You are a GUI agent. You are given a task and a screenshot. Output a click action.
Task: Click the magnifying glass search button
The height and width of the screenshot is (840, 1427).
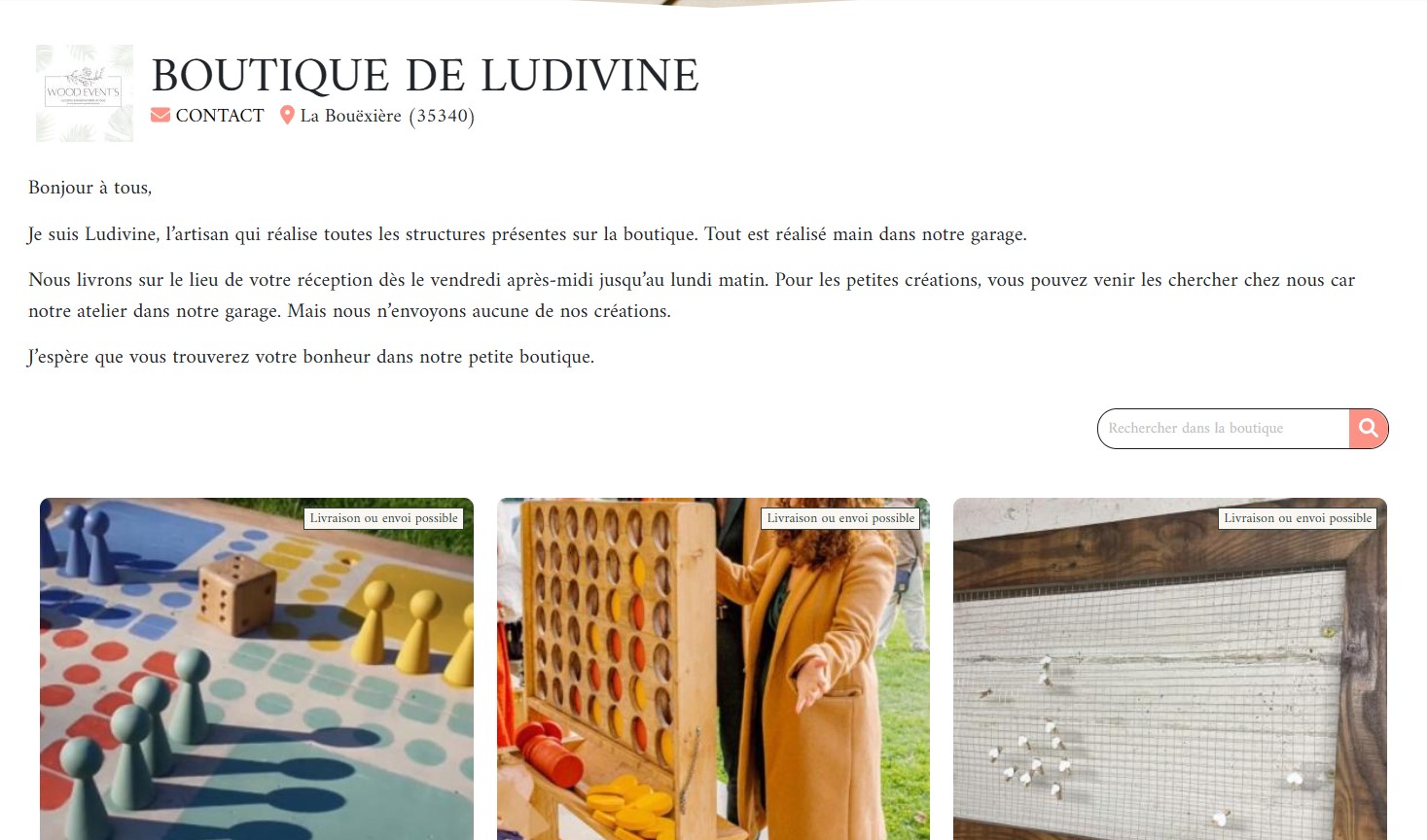click(1369, 429)
